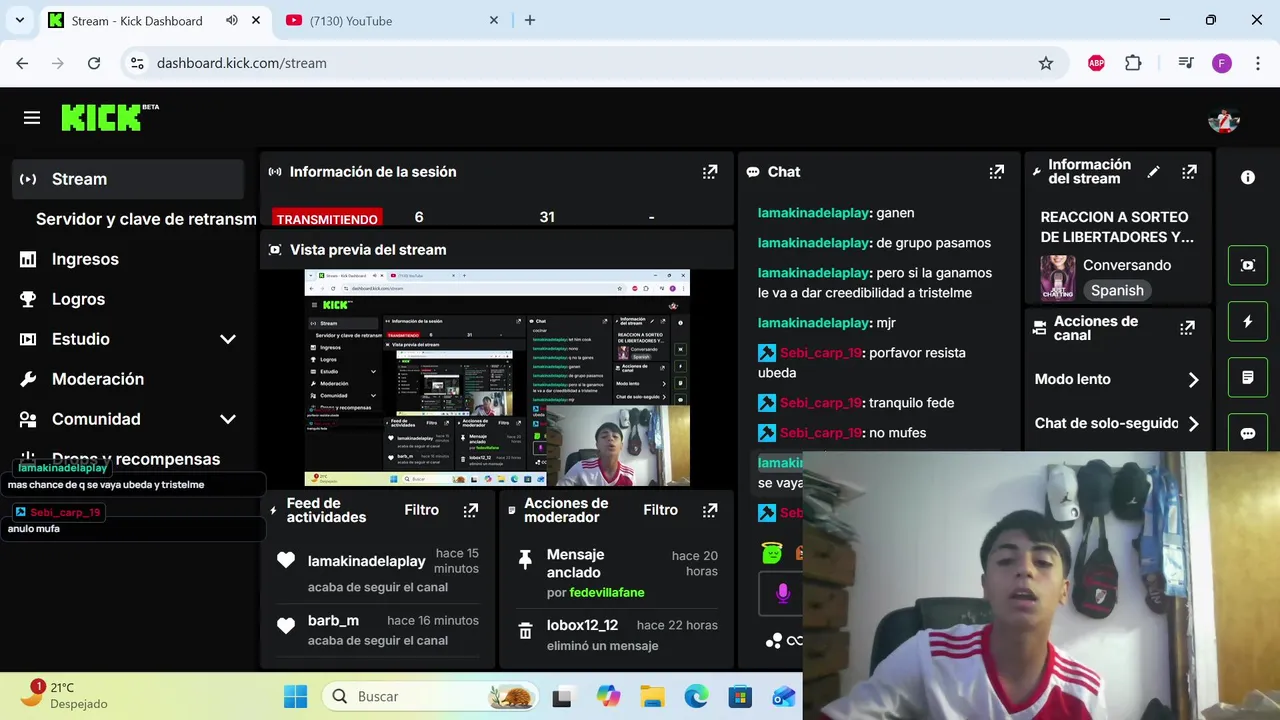The image size is (1280, 720).
Task: Pop out the Feed de actividades panel
Action: coord(471,510)
